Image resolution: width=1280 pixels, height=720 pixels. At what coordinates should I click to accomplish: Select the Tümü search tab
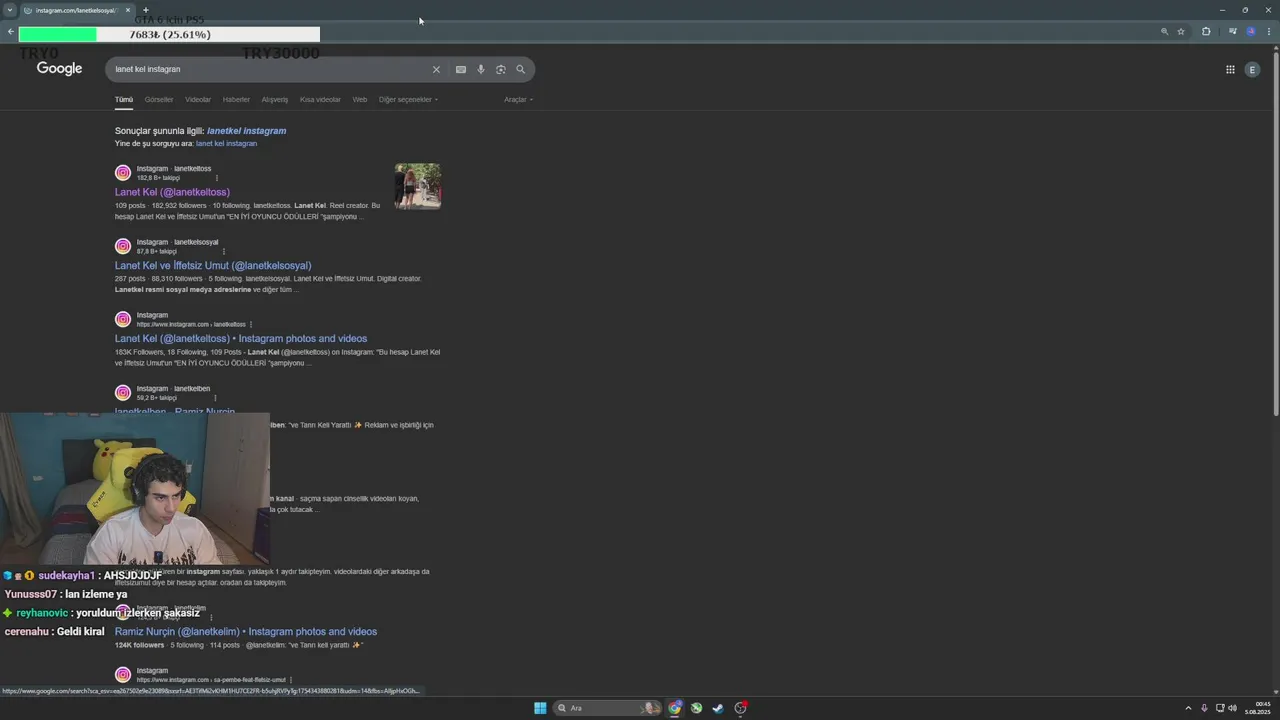pyautogui.click(x=124, y=100)
